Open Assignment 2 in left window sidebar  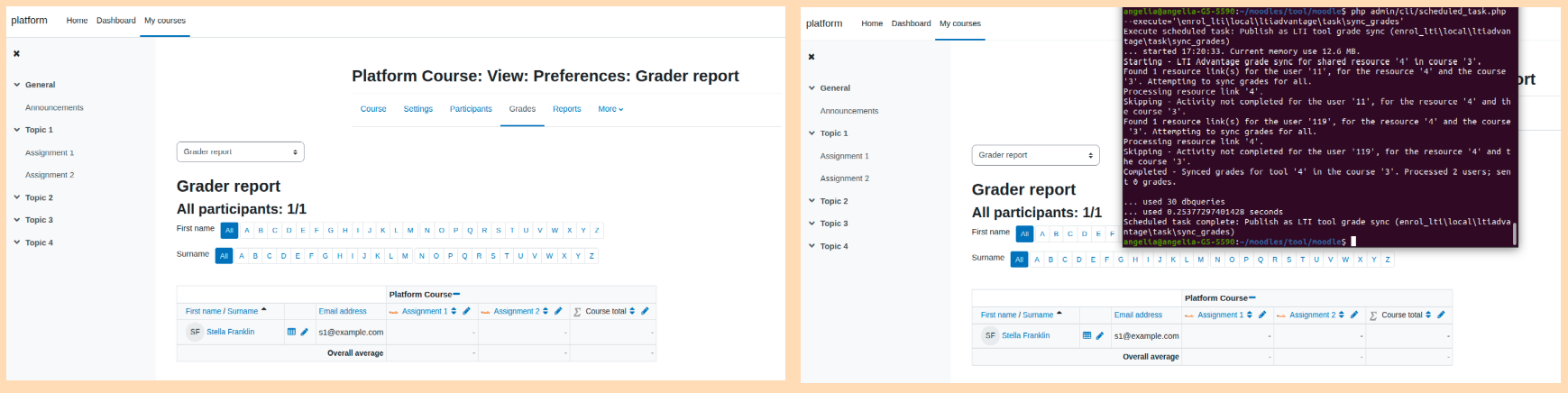(x=50, y=175)
